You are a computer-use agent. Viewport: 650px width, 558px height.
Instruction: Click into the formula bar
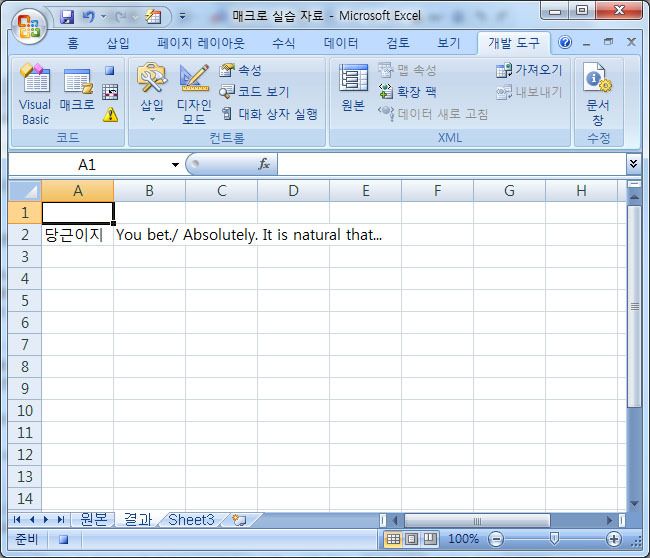452,164
